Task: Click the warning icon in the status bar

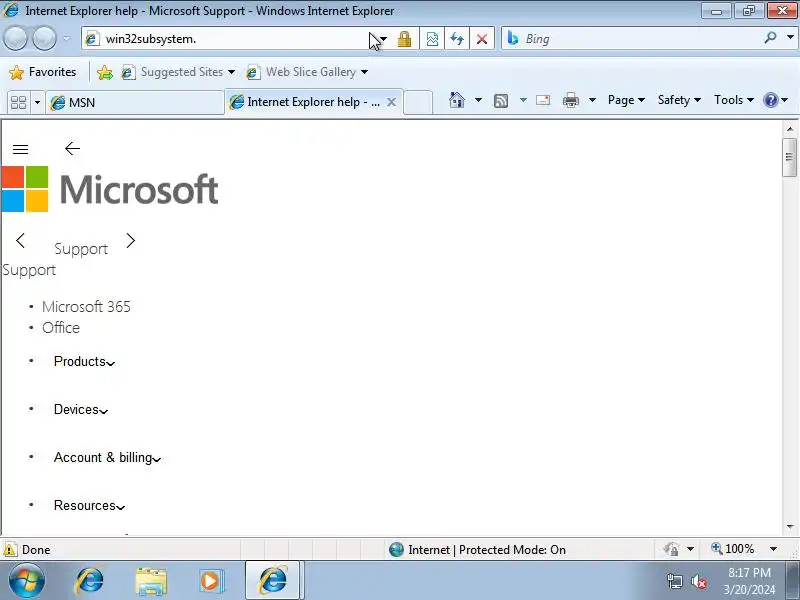Action: point(10,549)
